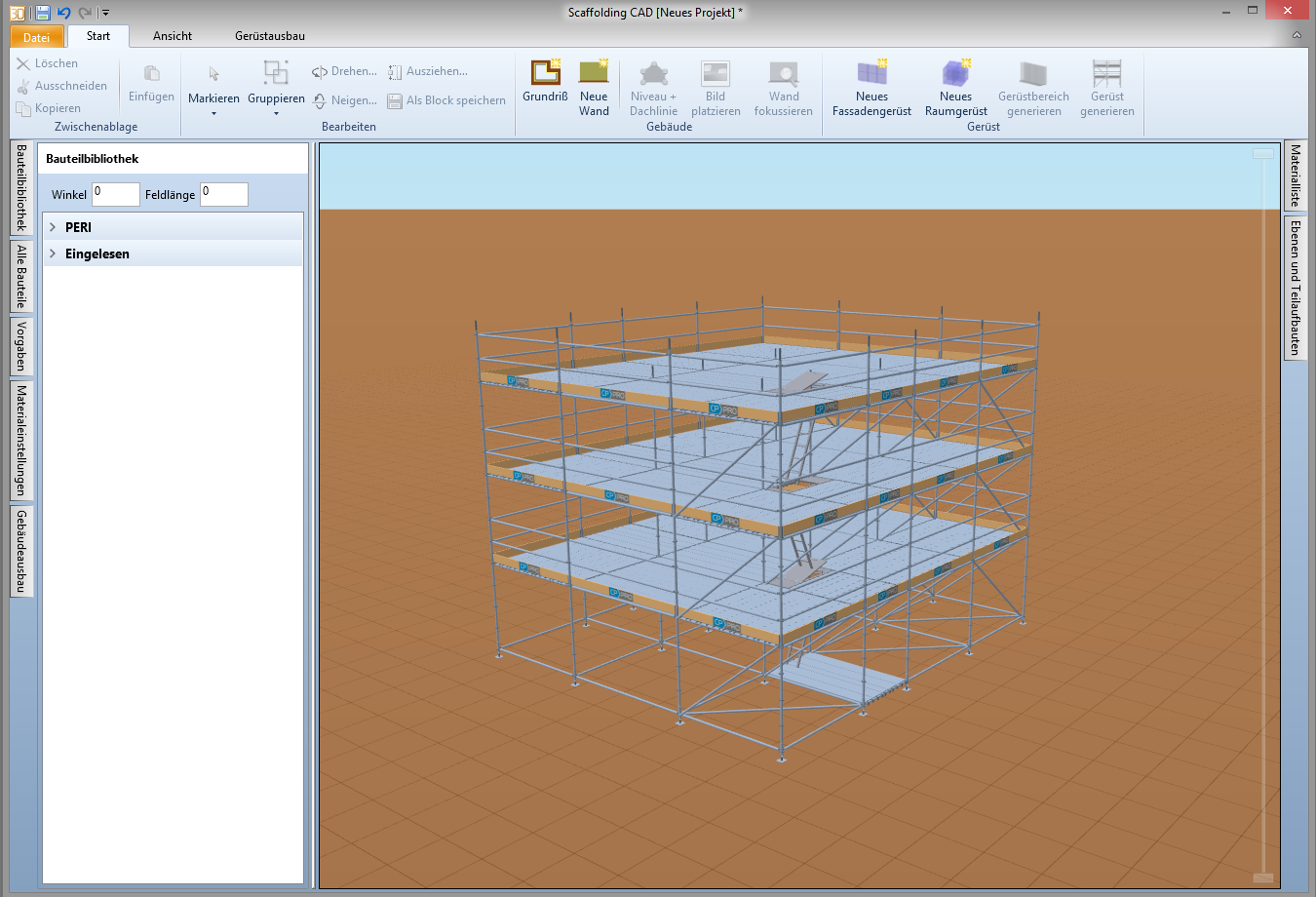Click the Gerüst generieren icon
1316x897 pixels.
tap(1106, 74)
